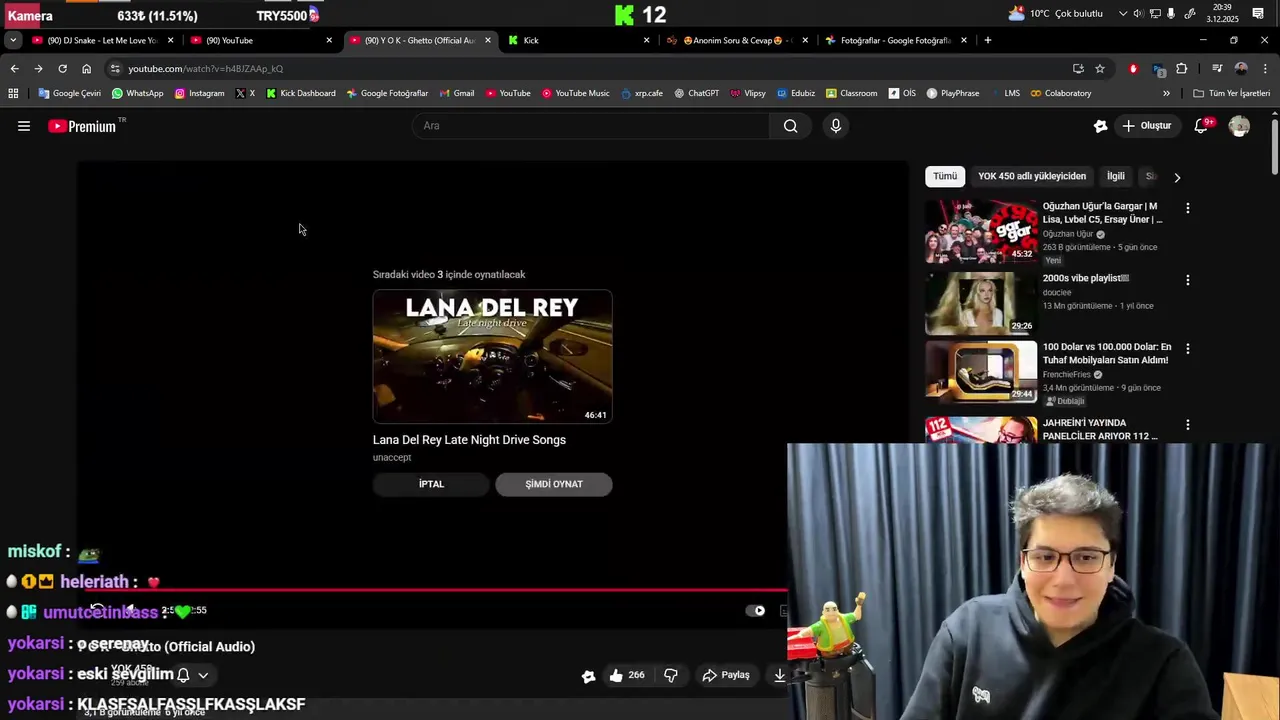The height and width of the screenshot is (720, 1280).
Task: Open the browser home page
Action: (86, 68)
